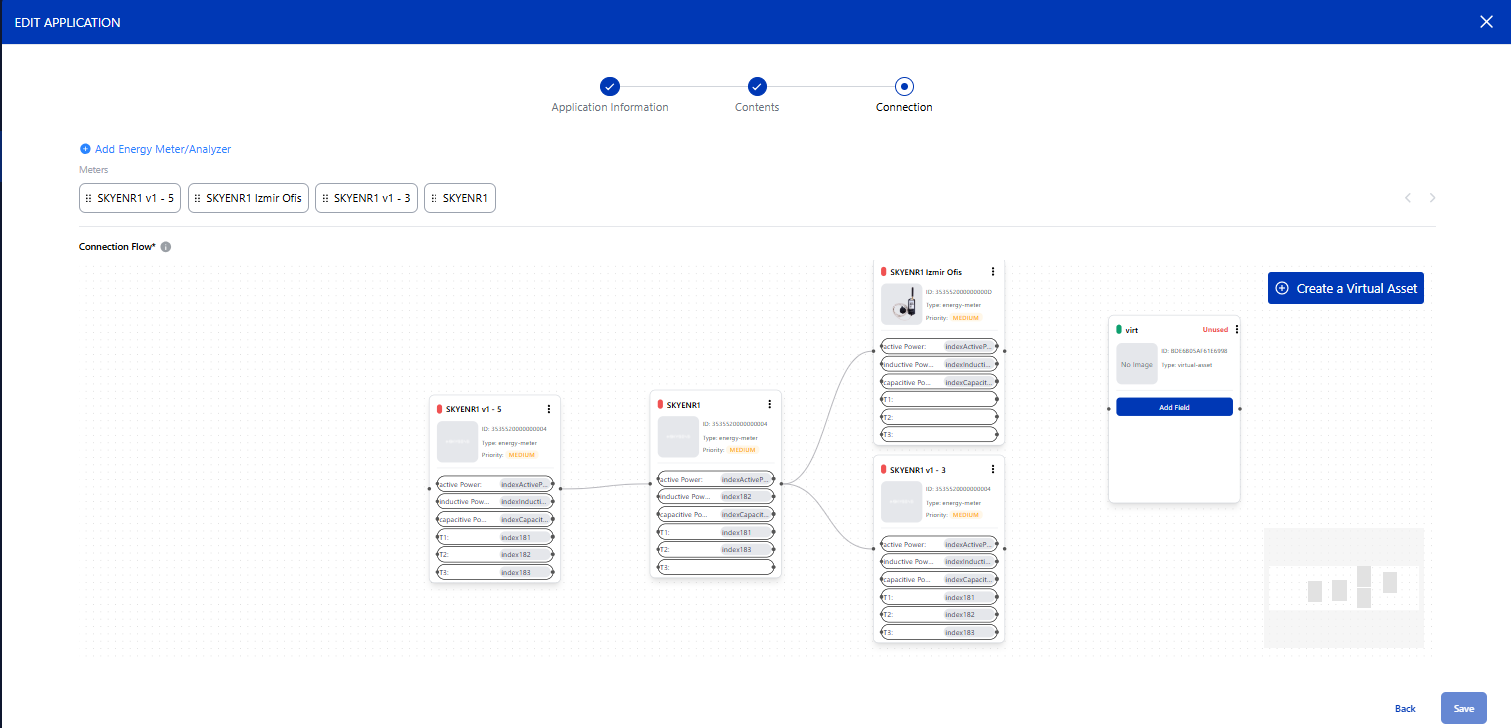
Task: Select capacitive Power field in SKYENR1 v1 - 5
Action: click(494, 520)
